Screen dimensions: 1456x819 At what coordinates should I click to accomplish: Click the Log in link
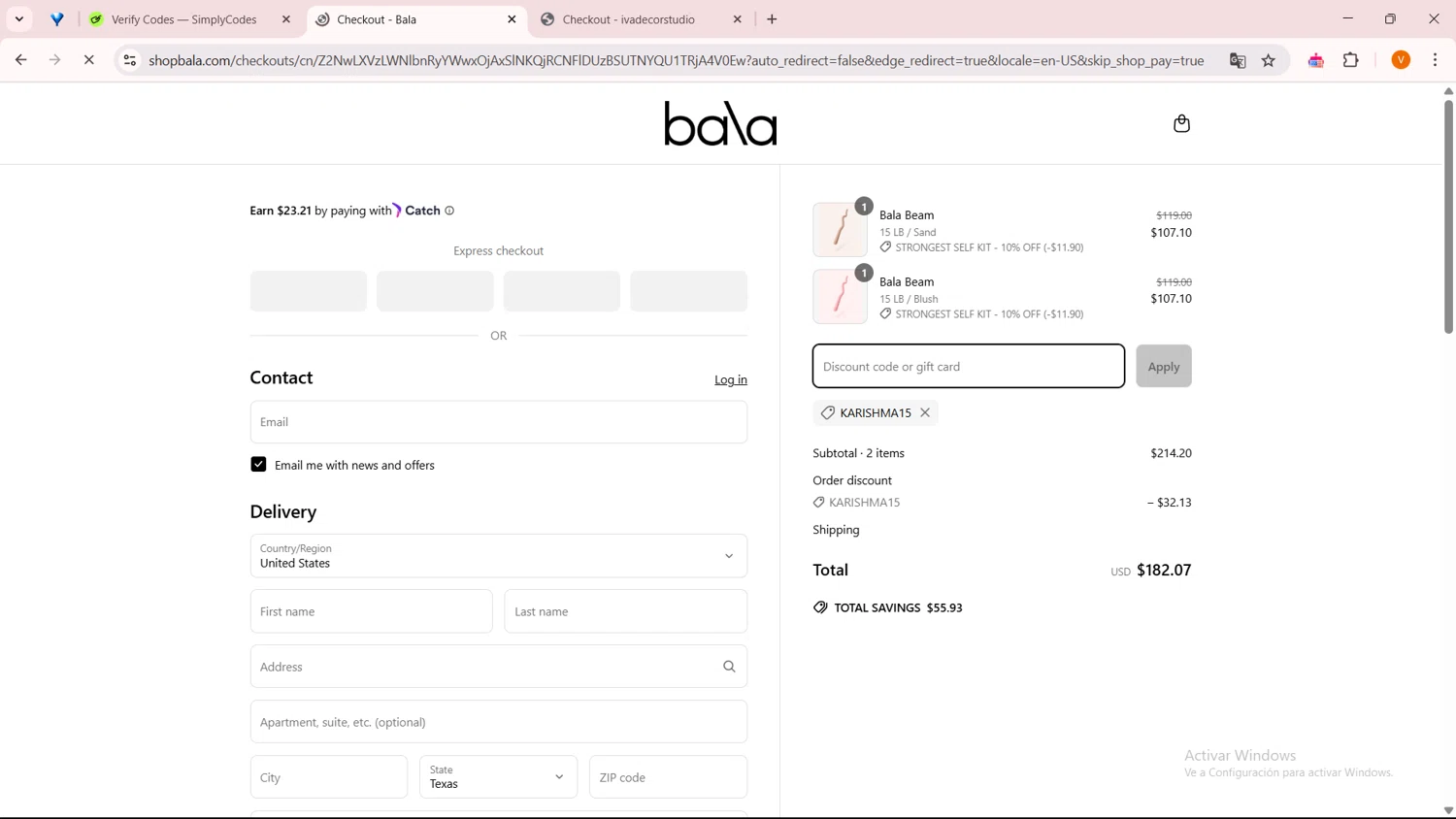[731, 379]
